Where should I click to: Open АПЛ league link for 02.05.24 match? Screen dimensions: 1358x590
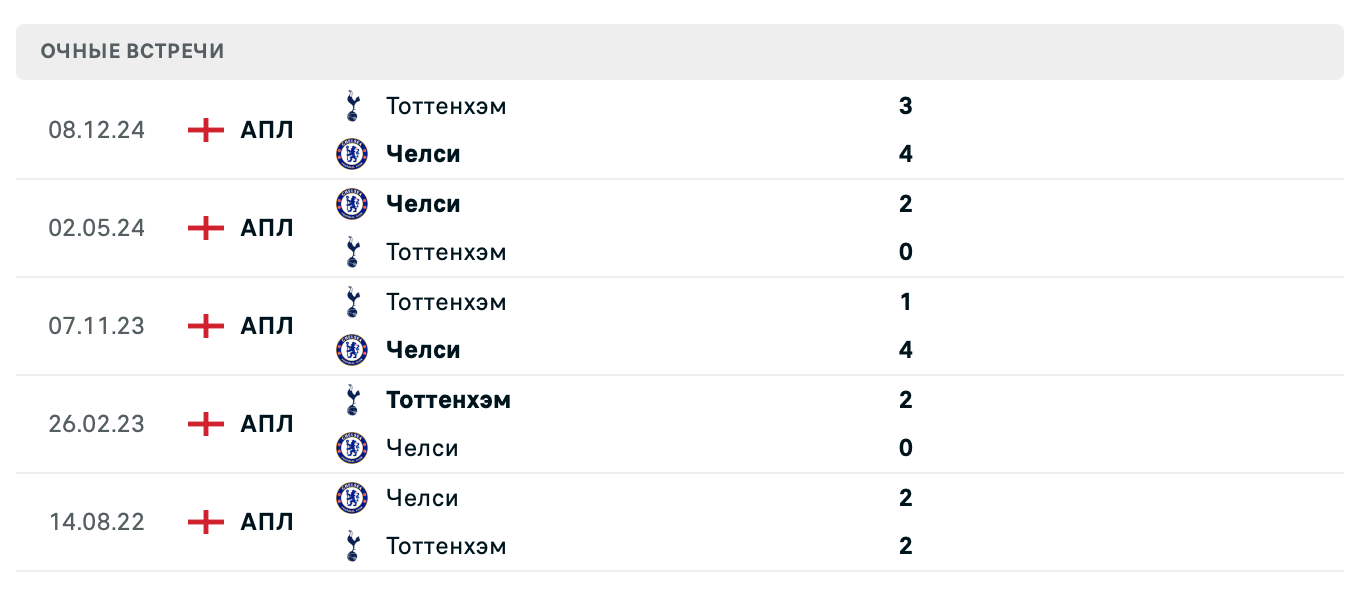tap(267, 228)
